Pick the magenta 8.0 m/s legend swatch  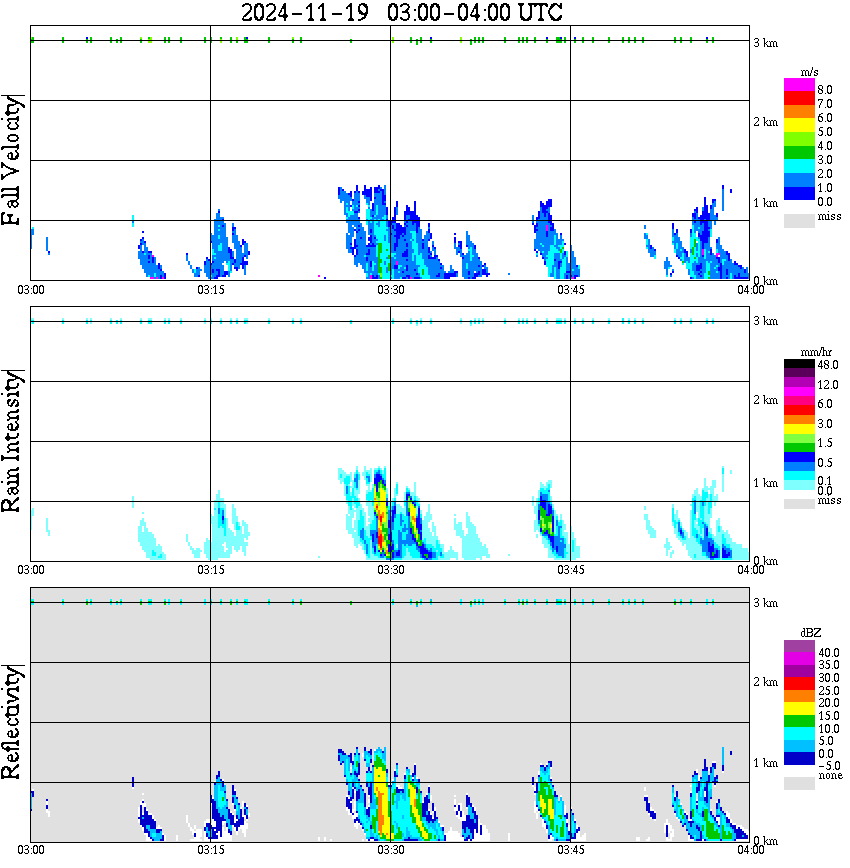799,85
